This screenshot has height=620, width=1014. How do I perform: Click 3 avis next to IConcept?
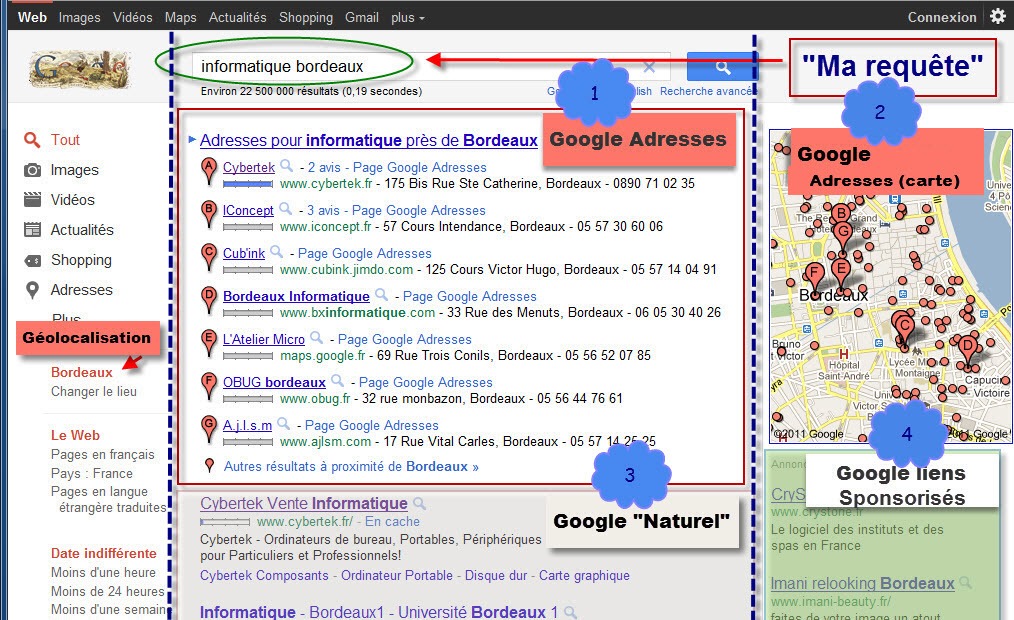323,211
